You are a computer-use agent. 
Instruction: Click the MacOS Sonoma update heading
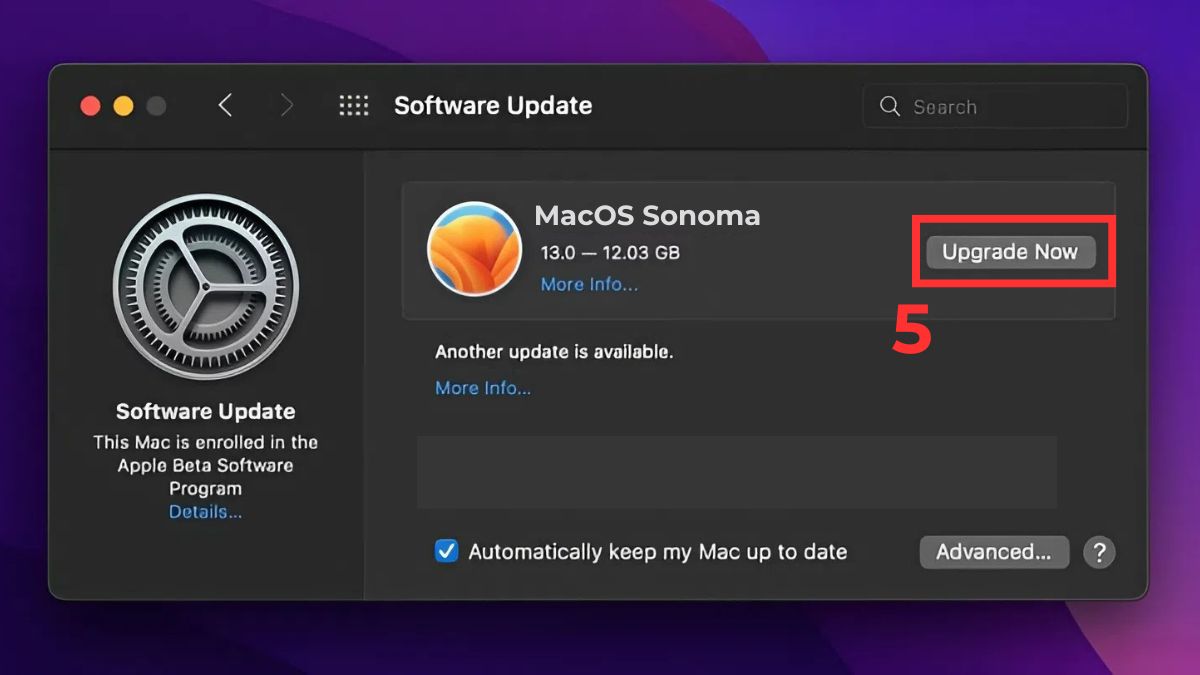point(647,215)
